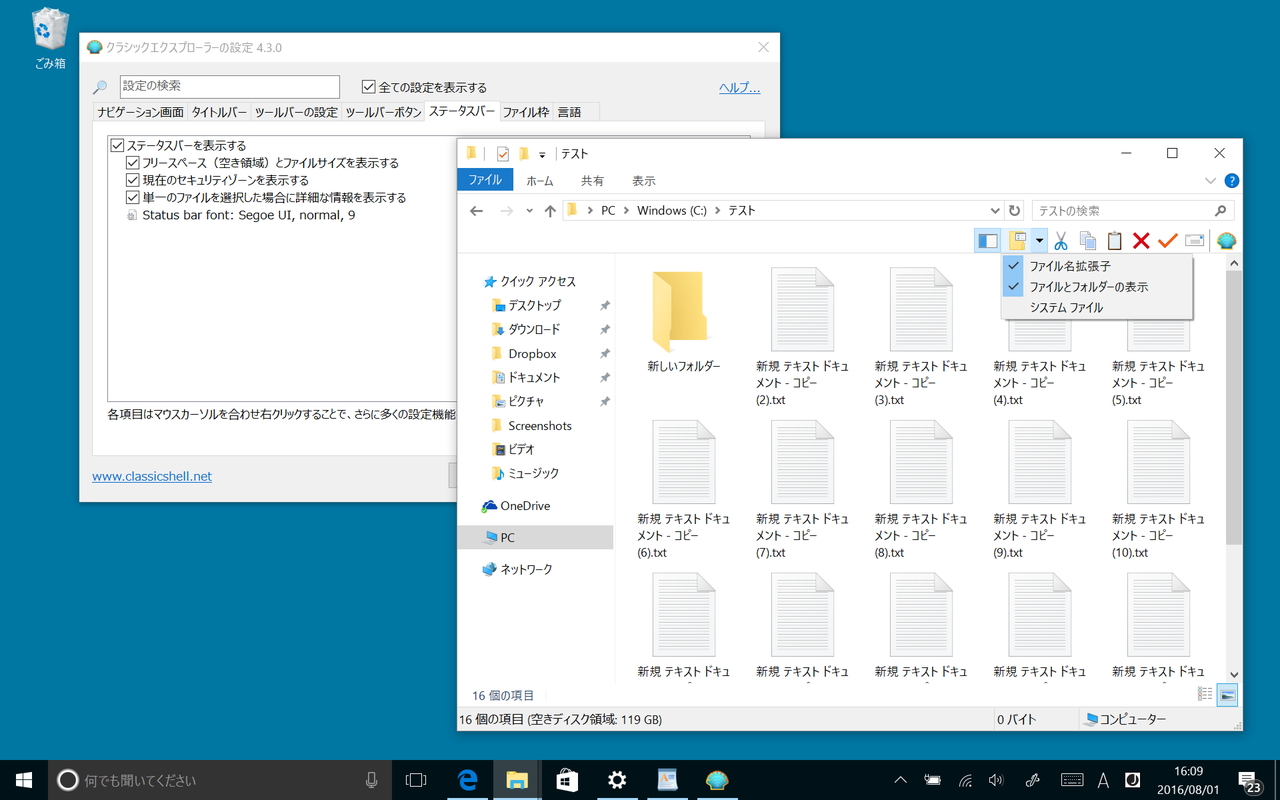This screenshot has width=1280, height=800.
Task: Expand the address bar history dropdown
Action: [995, 210]
